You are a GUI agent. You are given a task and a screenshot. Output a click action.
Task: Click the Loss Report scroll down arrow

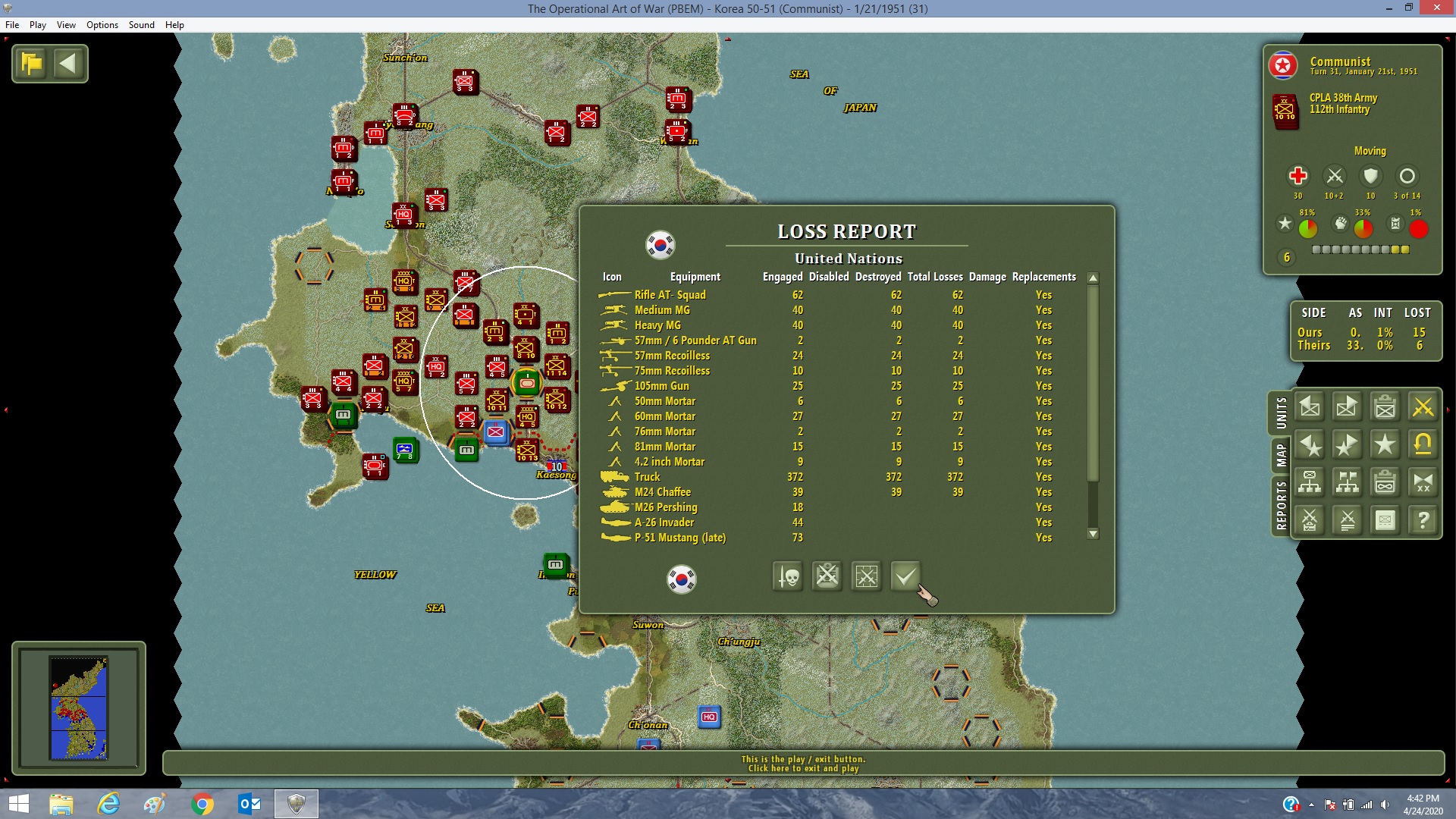pyautogui.click(x=1093, y=534)
